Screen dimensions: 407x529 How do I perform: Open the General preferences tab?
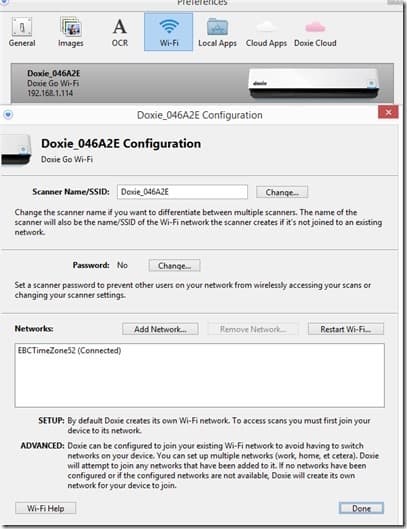[x=22, y=32]
